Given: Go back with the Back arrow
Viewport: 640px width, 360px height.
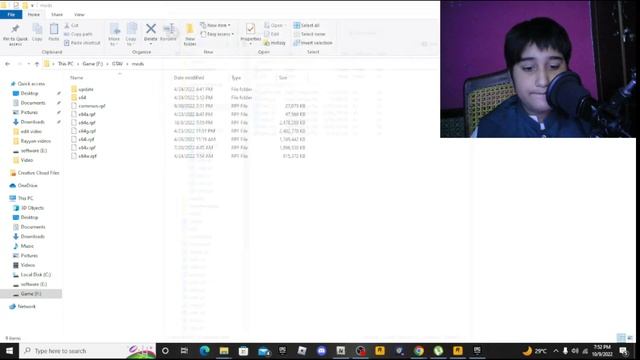Looking at the screenshot, I should coord(7,64).
